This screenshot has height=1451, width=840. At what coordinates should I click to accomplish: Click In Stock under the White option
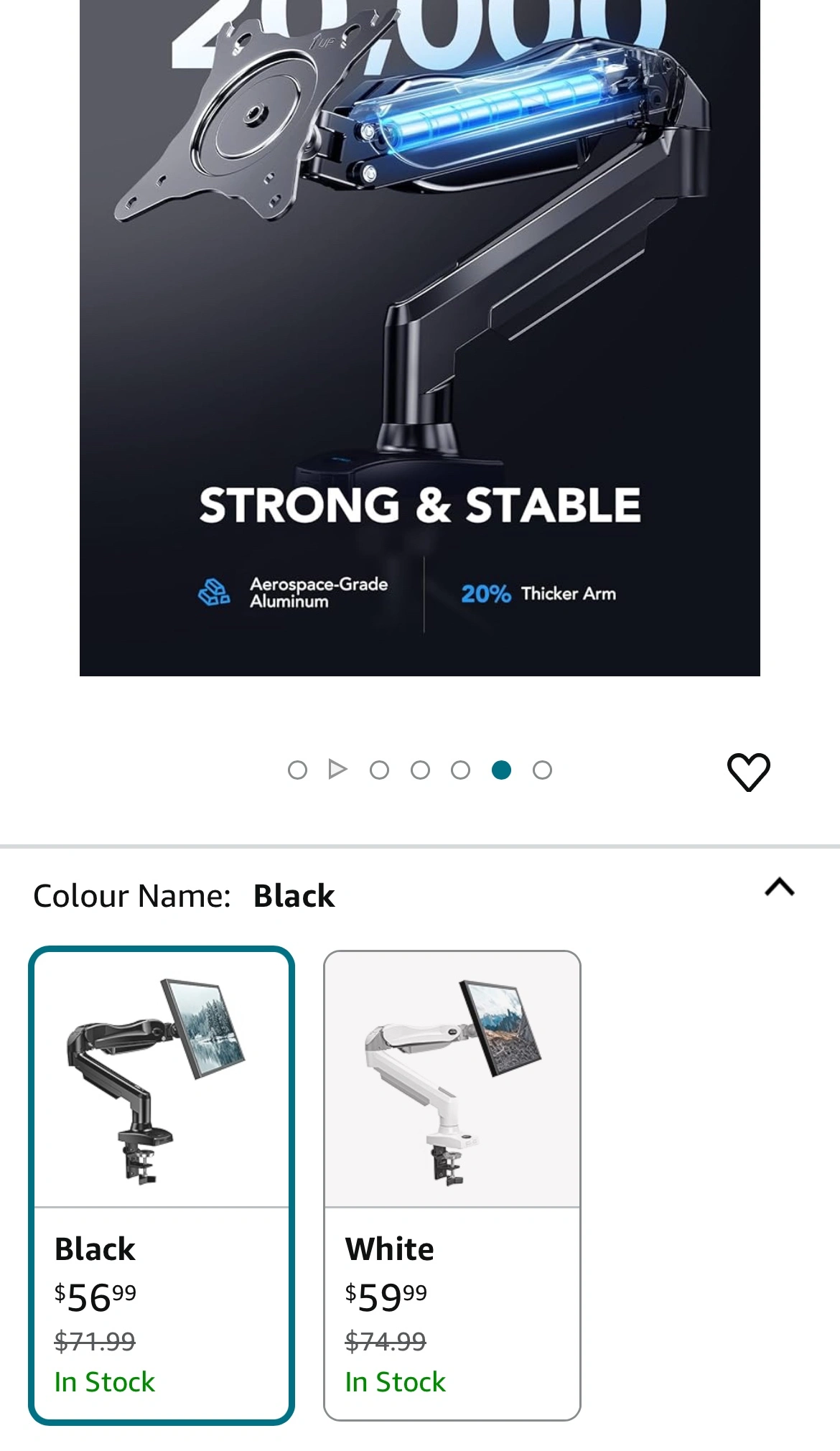[x=395, y=1382]
